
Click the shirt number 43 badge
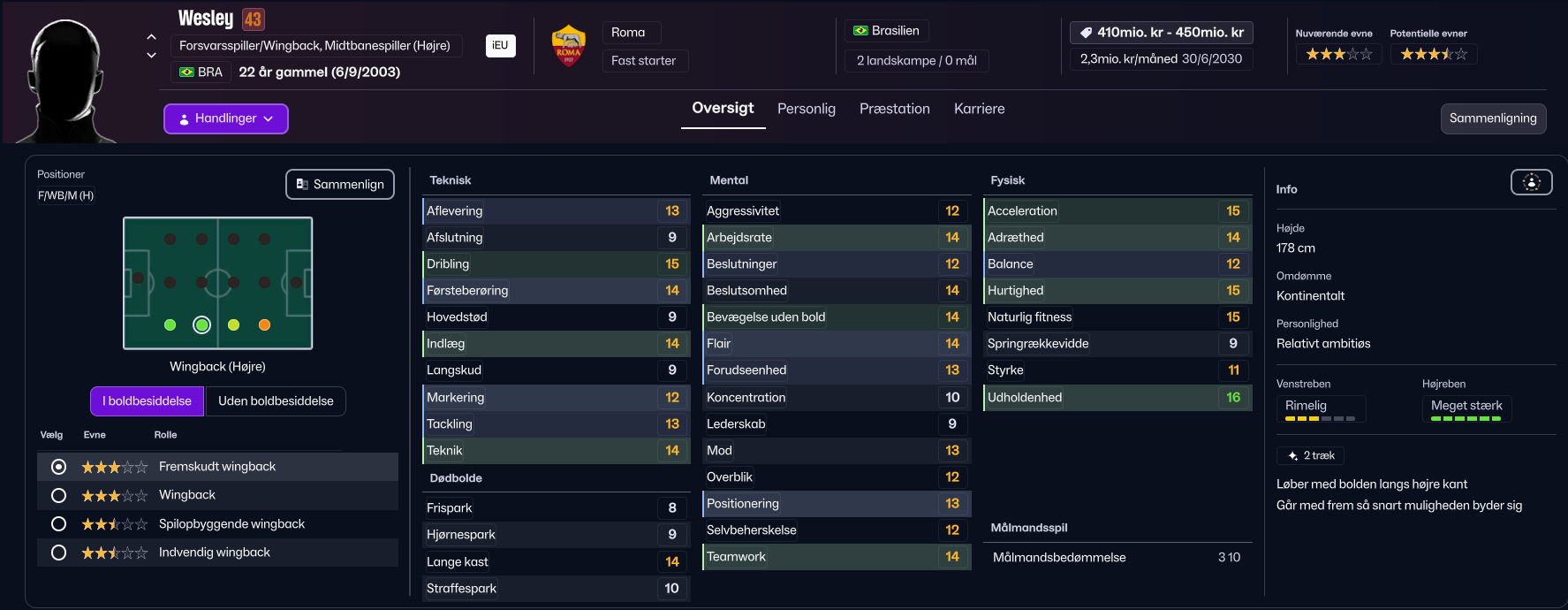[253, 19]
